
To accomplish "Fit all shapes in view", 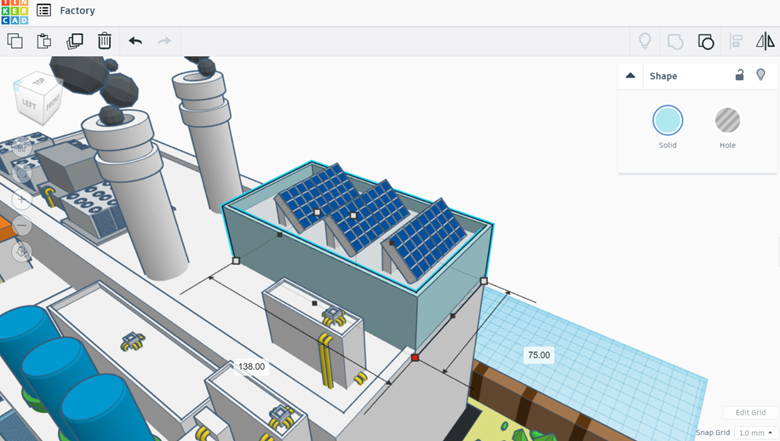I will click(21, 173).
